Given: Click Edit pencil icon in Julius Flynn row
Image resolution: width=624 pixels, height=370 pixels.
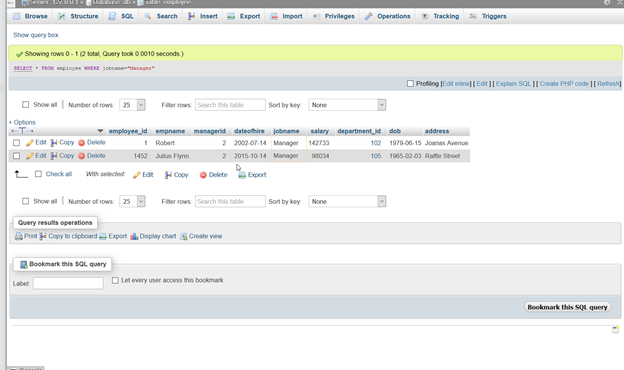Looking at the screenshot, I should click(x=30, y=156).
